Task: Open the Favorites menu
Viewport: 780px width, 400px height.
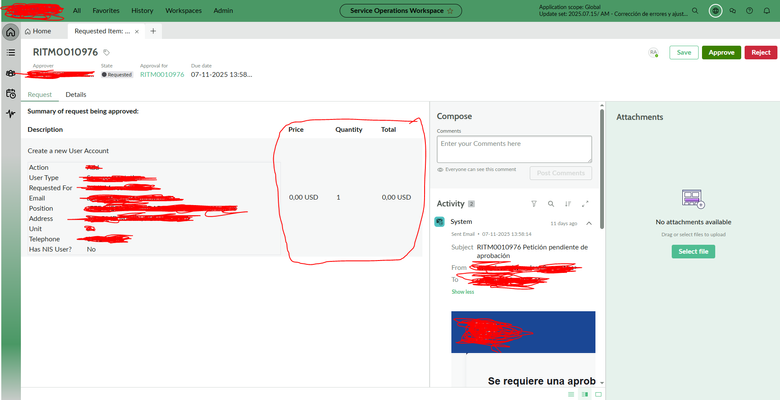Action: 106,10
